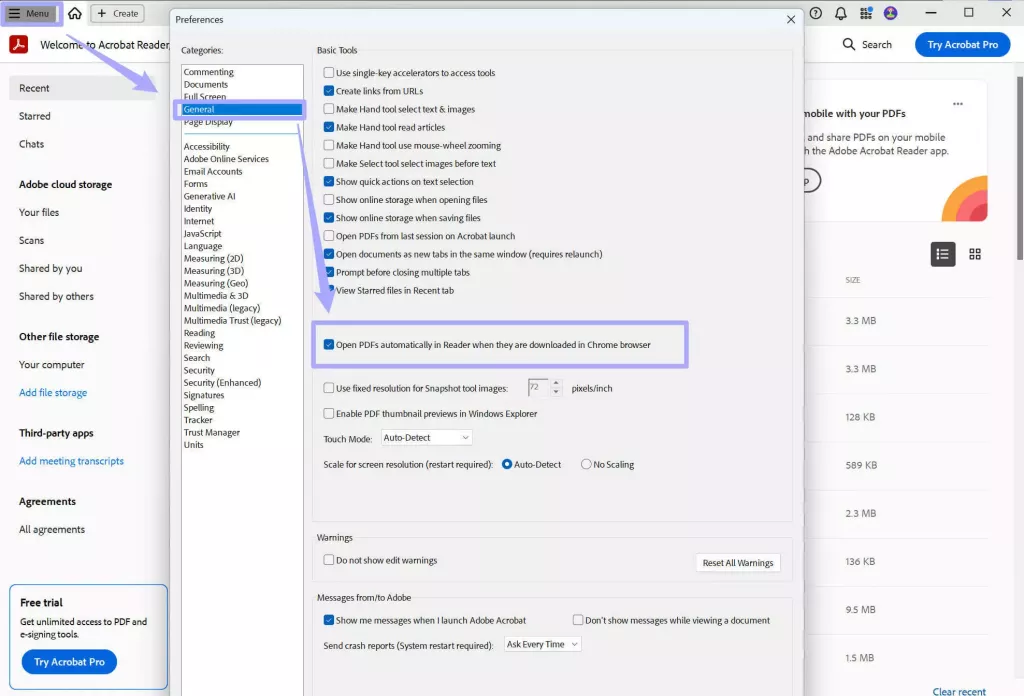
Task: Click the Reset All Warnings button
Action: [x=737, y=563]
